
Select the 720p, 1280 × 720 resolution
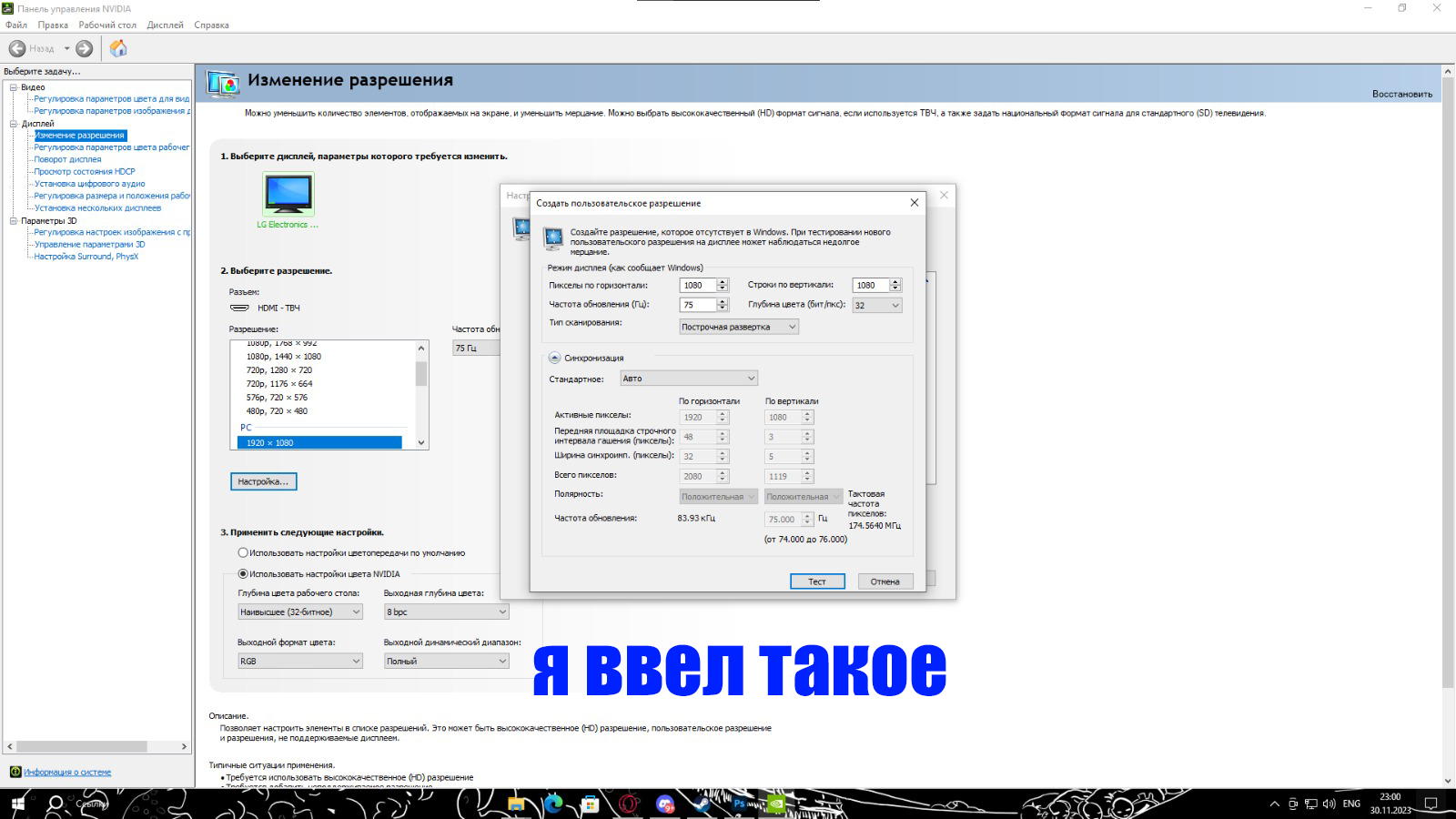pyautogui.click(x=278, y=370)
